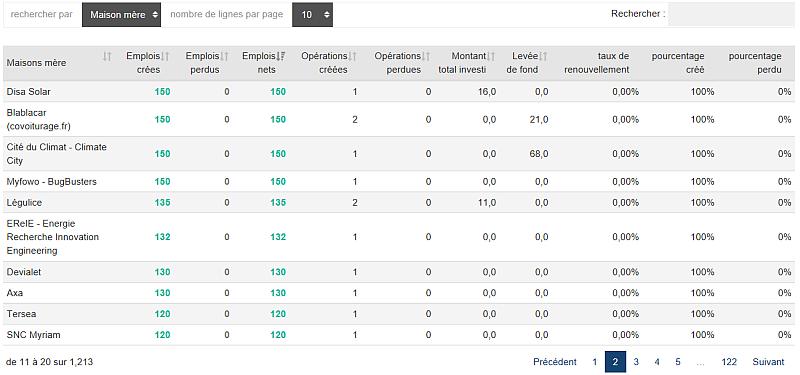The height and width of the screenshot is (375, 800).
Task: Select current page 2 button
Action: click(x=615, y=362)
